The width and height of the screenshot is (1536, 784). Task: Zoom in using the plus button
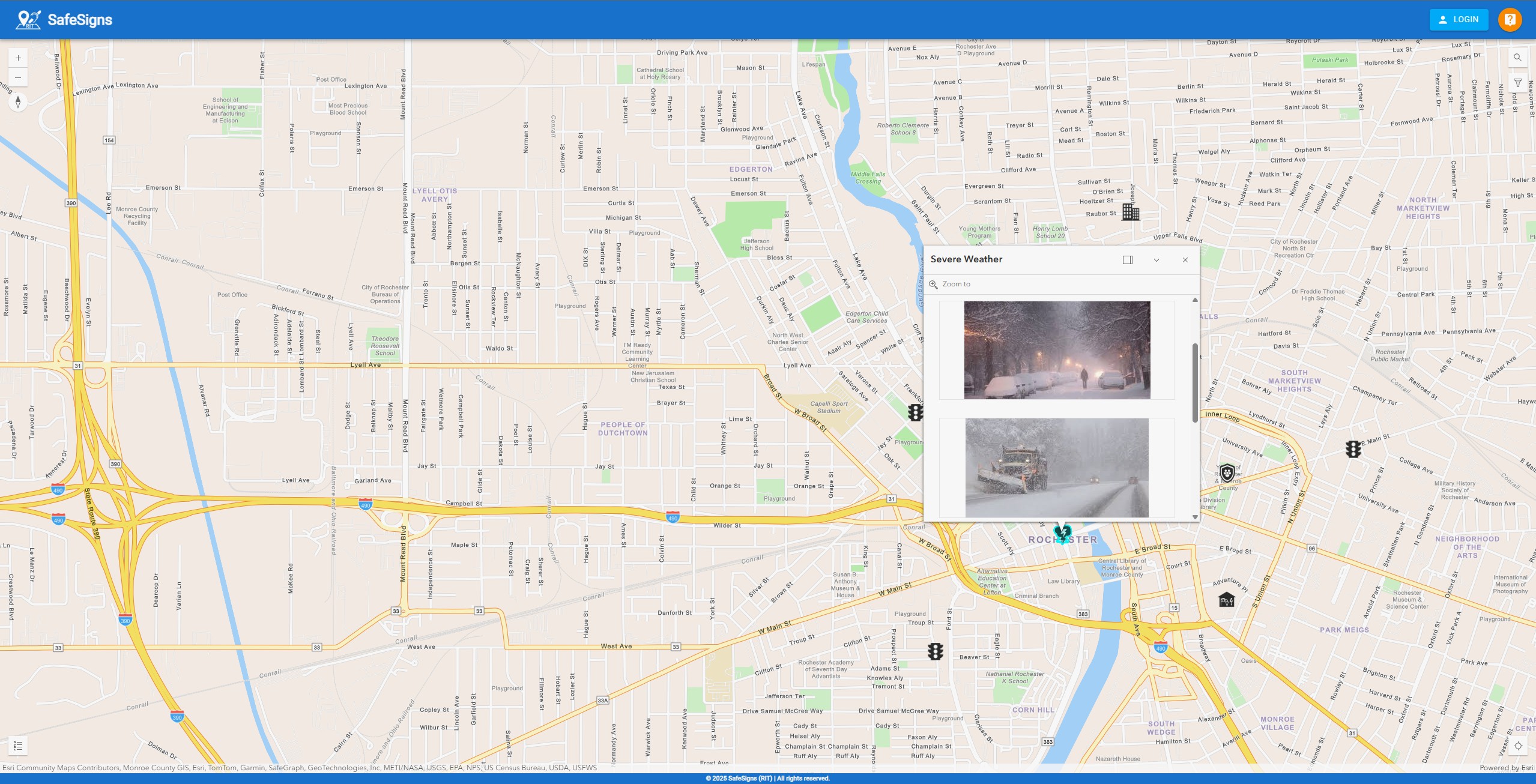18,58
